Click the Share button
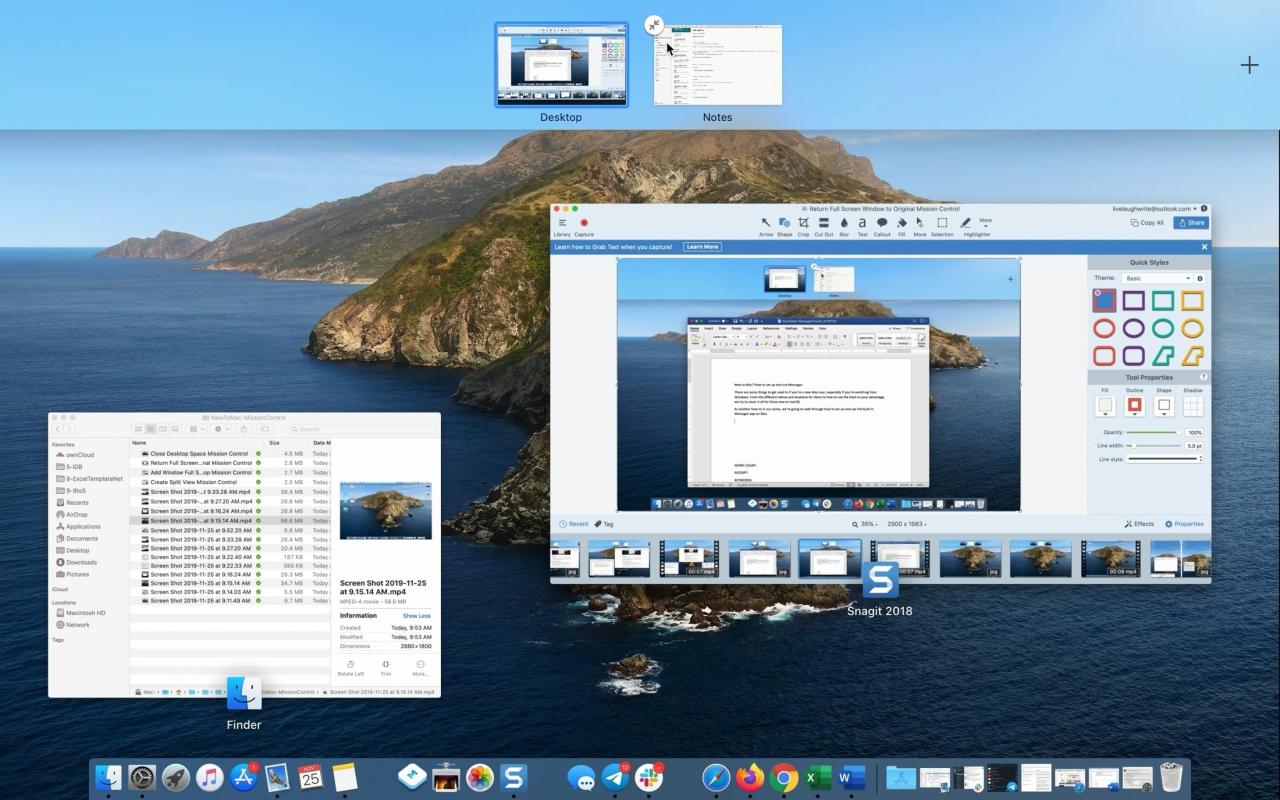The width and height of the screenshot is (1280, 800). click(x=1191, y=222)
